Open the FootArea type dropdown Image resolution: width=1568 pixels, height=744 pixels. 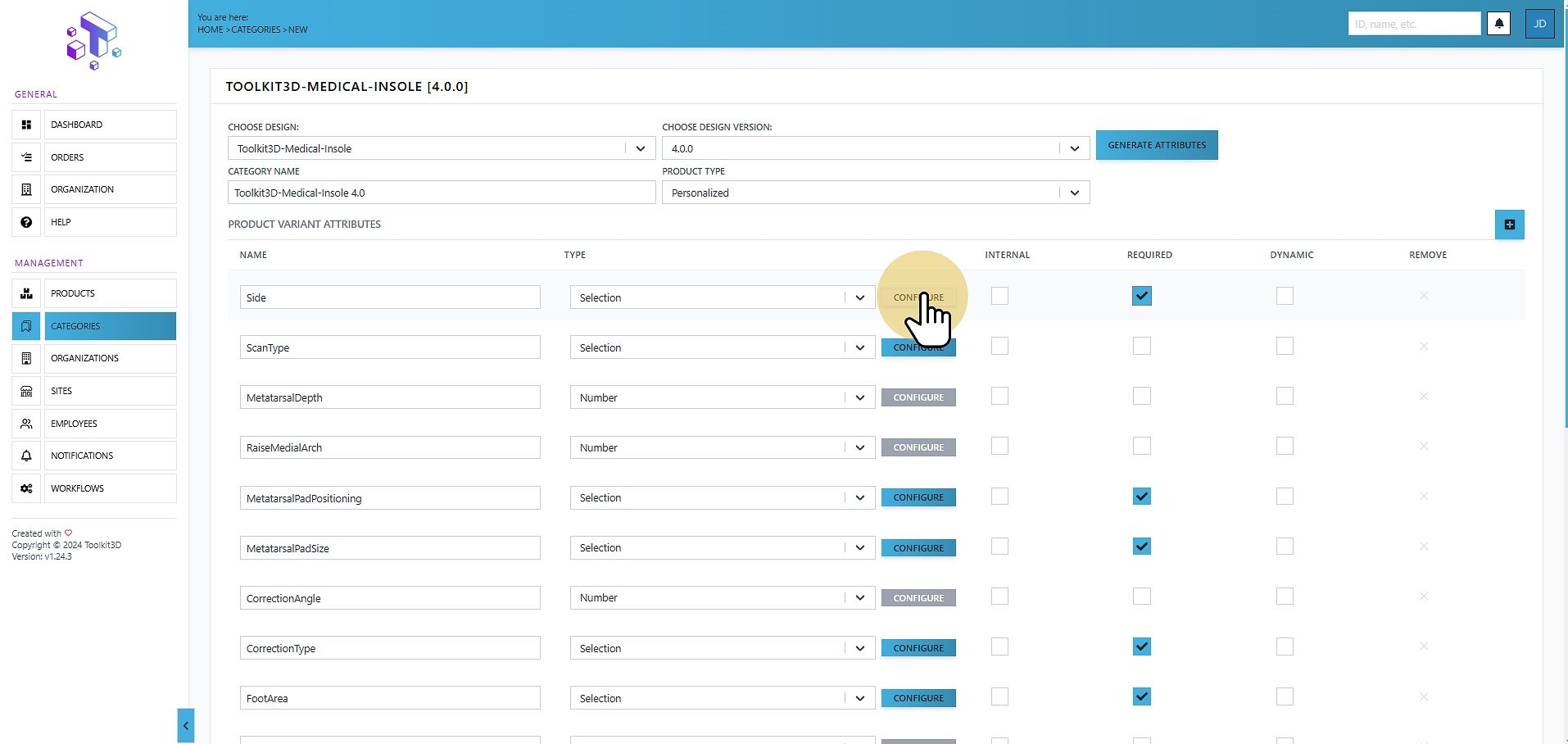point(723,698)
